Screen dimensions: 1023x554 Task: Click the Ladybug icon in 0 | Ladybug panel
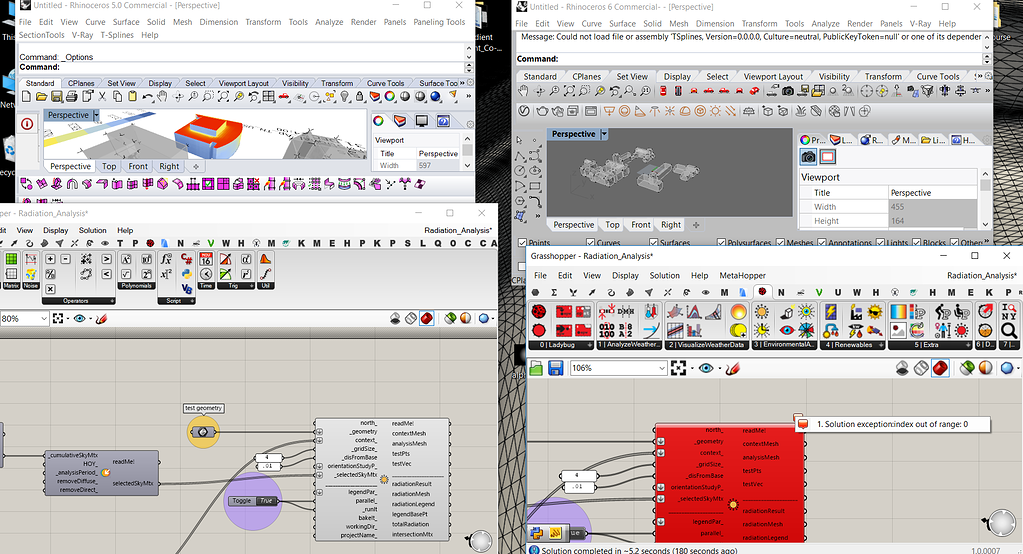pos(539,312)
